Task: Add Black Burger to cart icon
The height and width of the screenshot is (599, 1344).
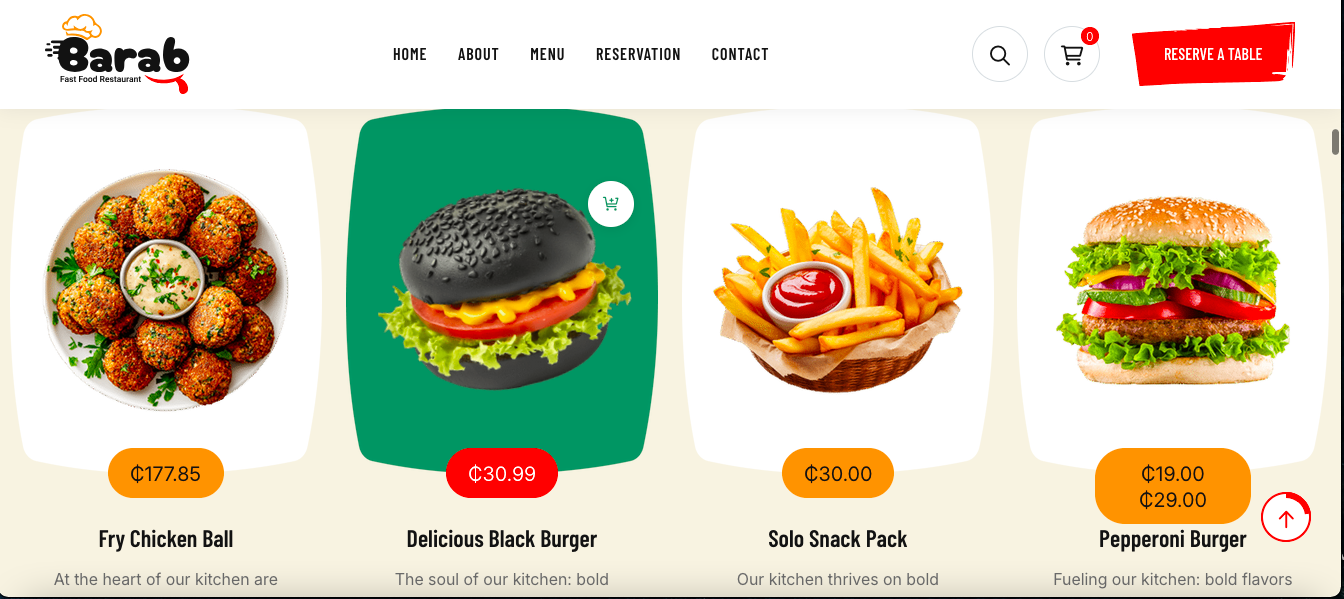Action: pyautogui.click(x=611, y=204)
